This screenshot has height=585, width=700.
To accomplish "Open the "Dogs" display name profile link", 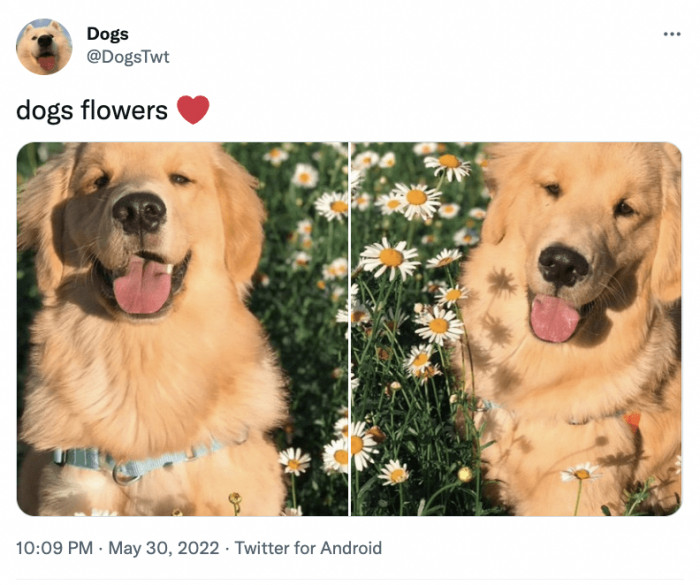I will [x=107, y=34].
